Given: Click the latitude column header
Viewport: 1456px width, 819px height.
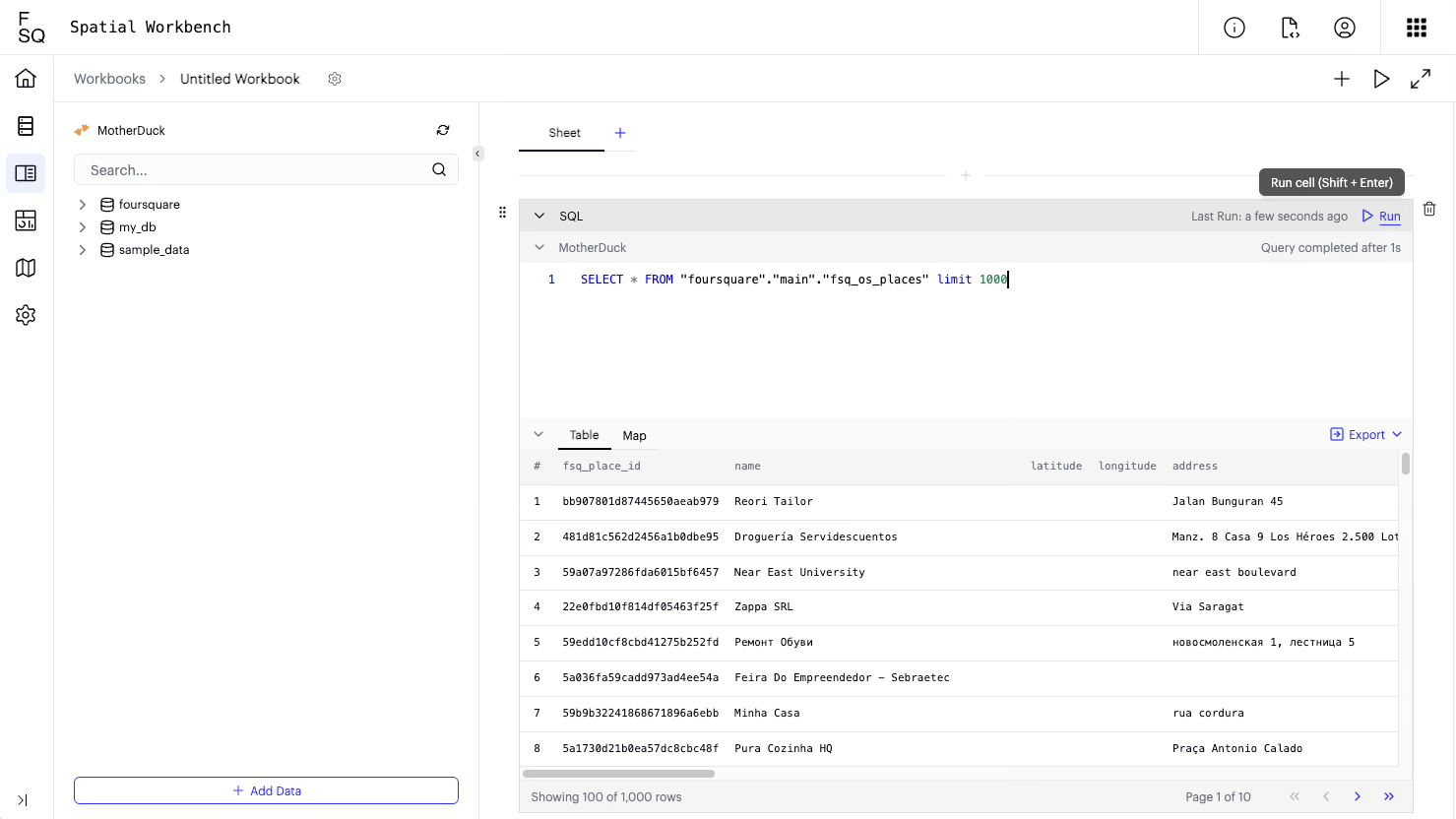Looking at the screenshot, I should (x=1056, y=466).
